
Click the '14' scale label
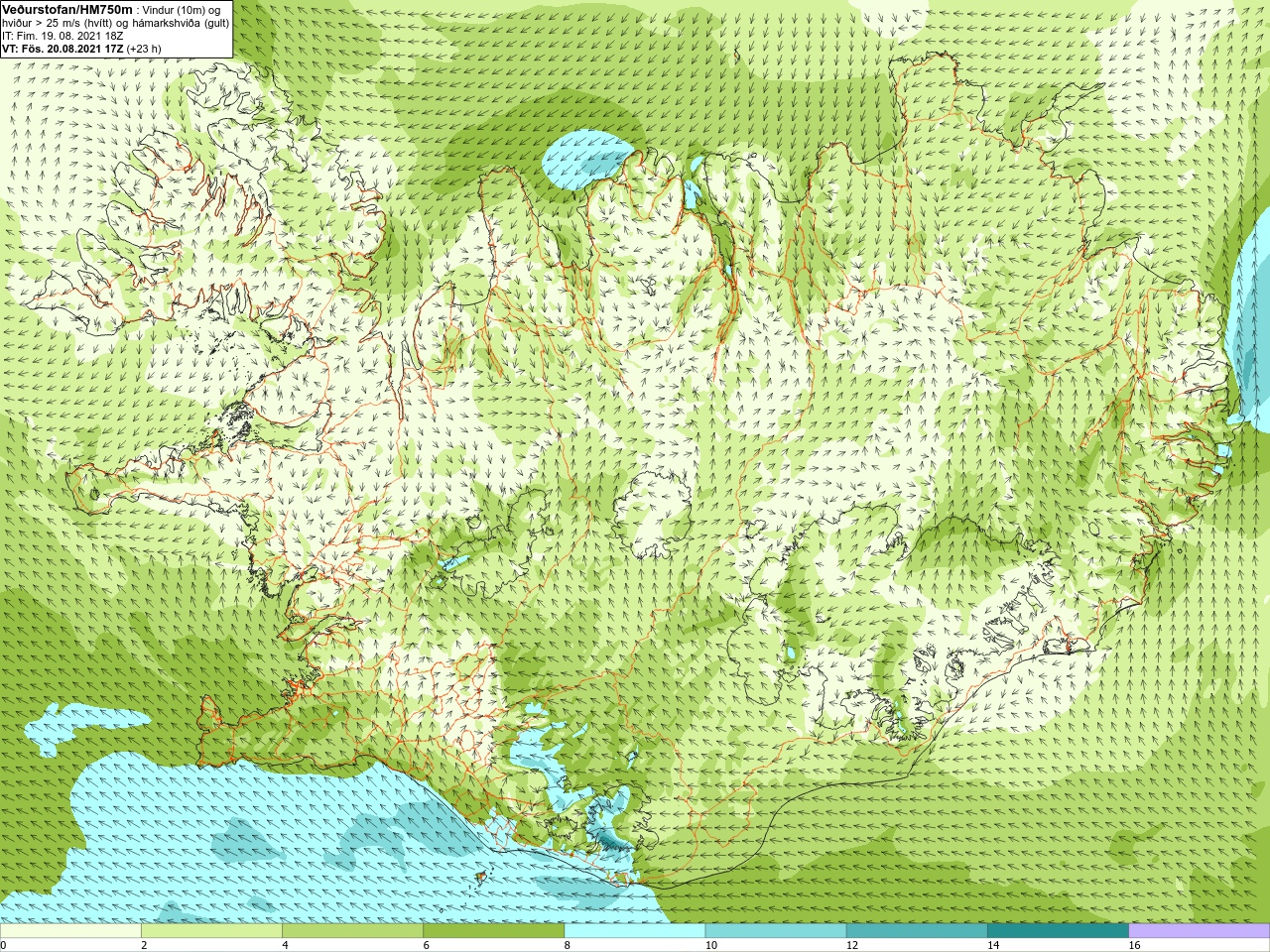click(x=992, y=945)
